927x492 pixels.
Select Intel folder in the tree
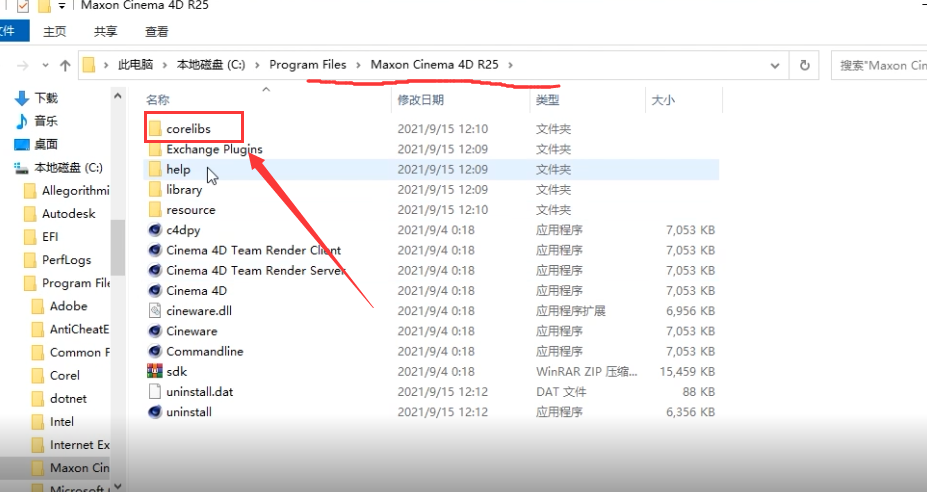tap(53, 422)
